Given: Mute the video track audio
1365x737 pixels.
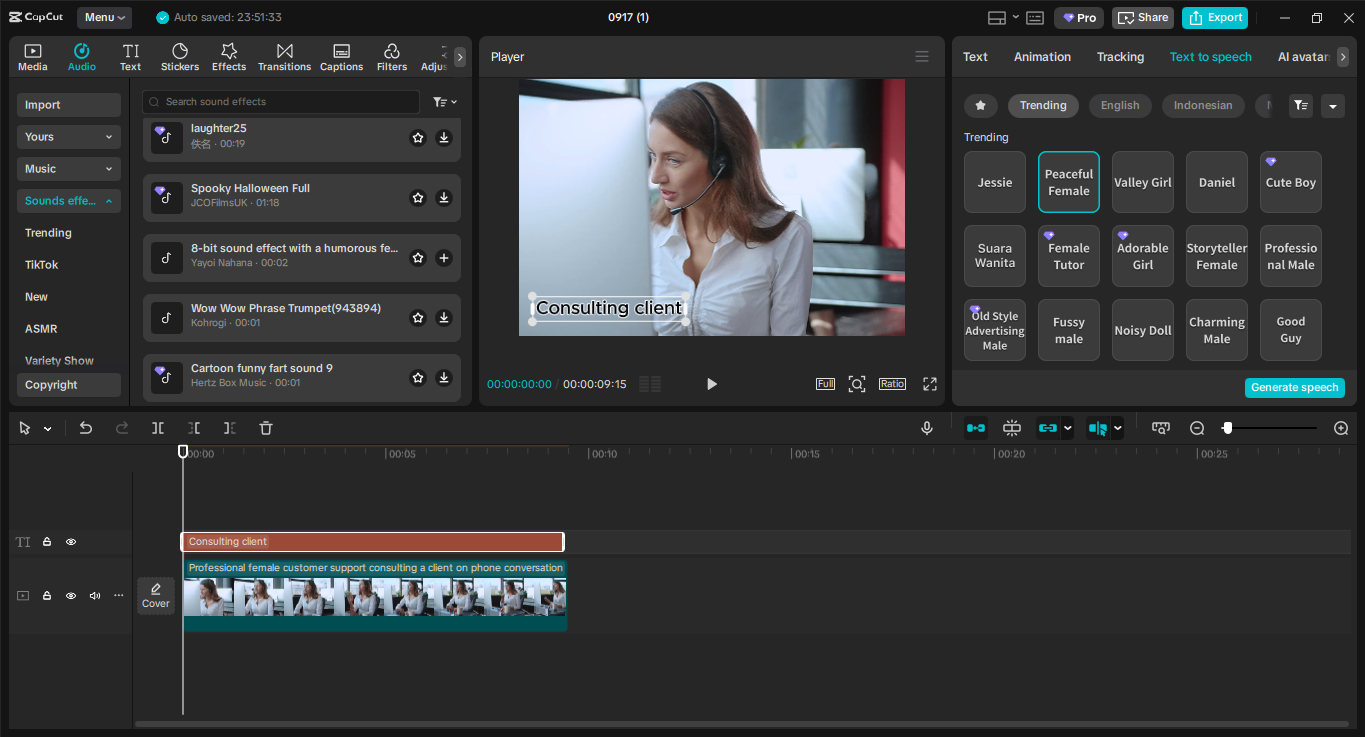Looking at the screenshot, I should pyautogui.click(x=94, y=595).
